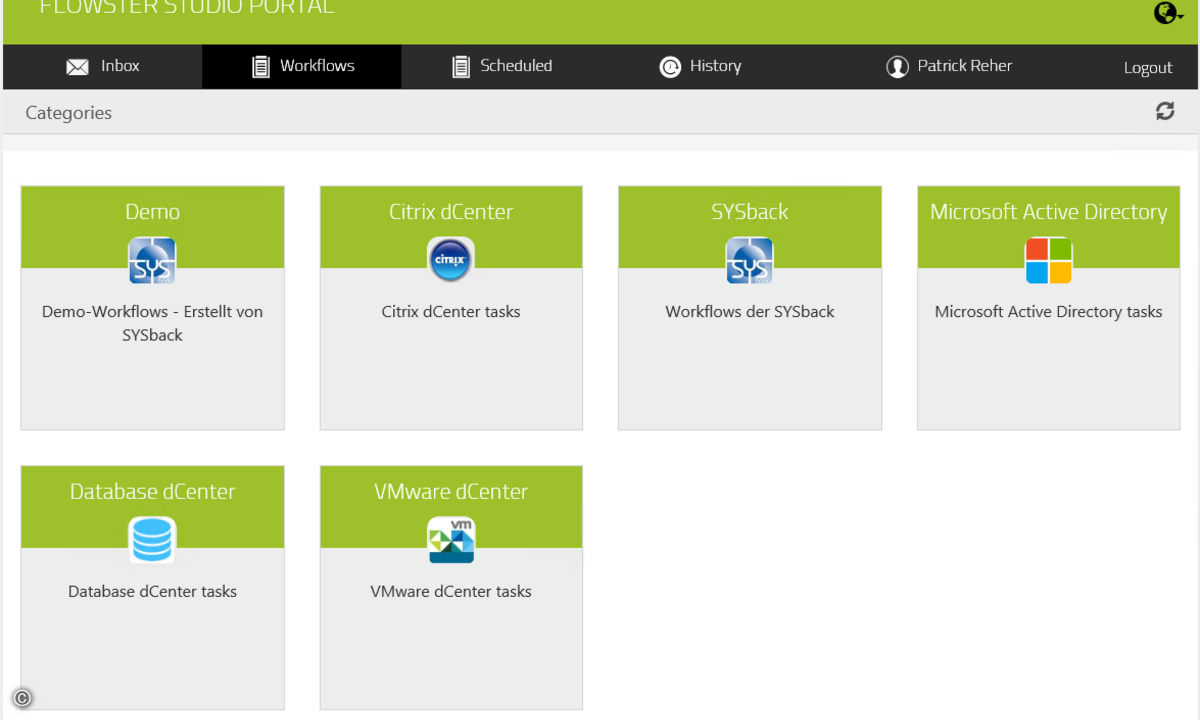Click the SYSback category SYS icon
Image resolution: width=1200 pixels, height=720 pixels.
click(x=749, y=261)
